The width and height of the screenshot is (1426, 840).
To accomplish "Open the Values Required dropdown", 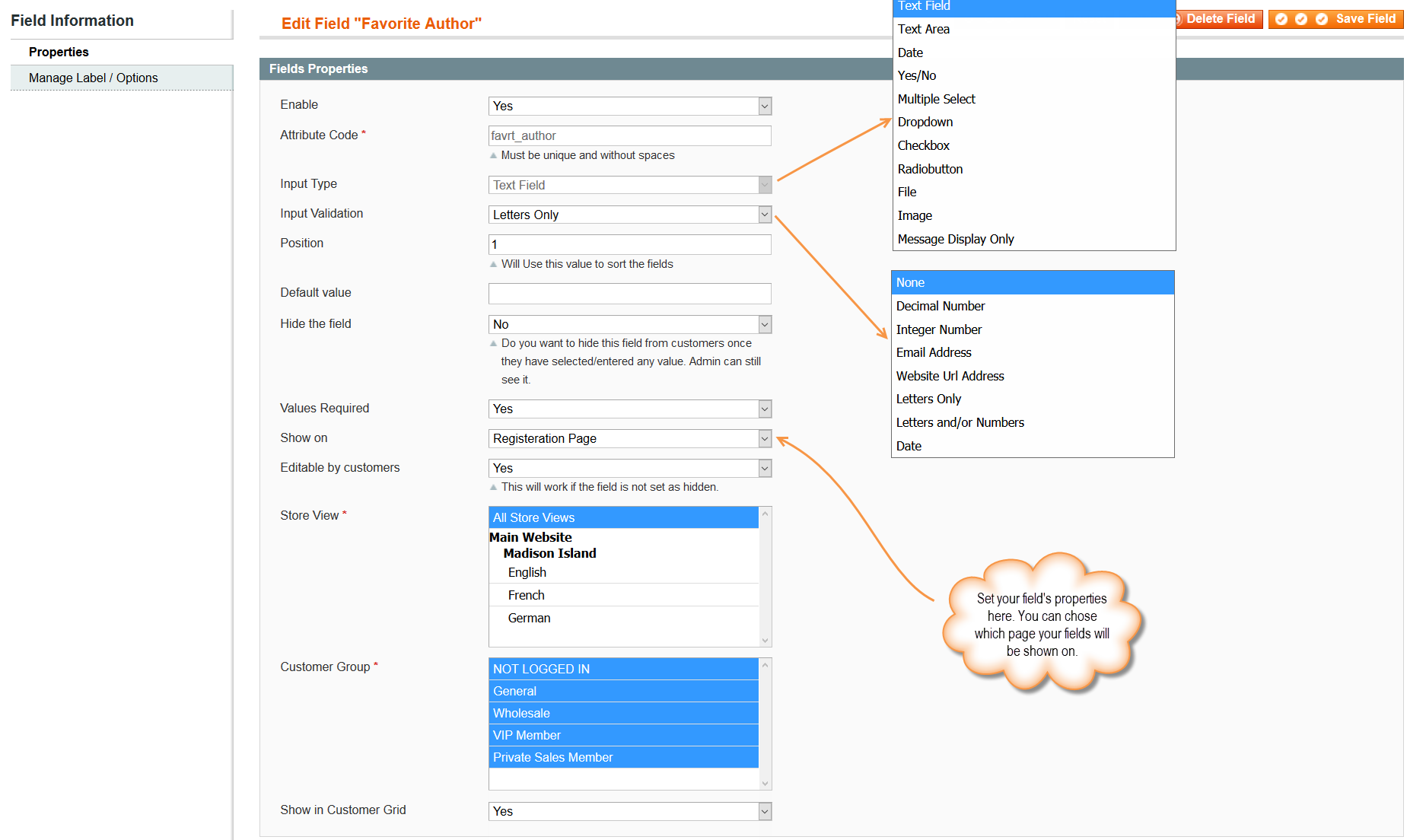I will point(765,409).
